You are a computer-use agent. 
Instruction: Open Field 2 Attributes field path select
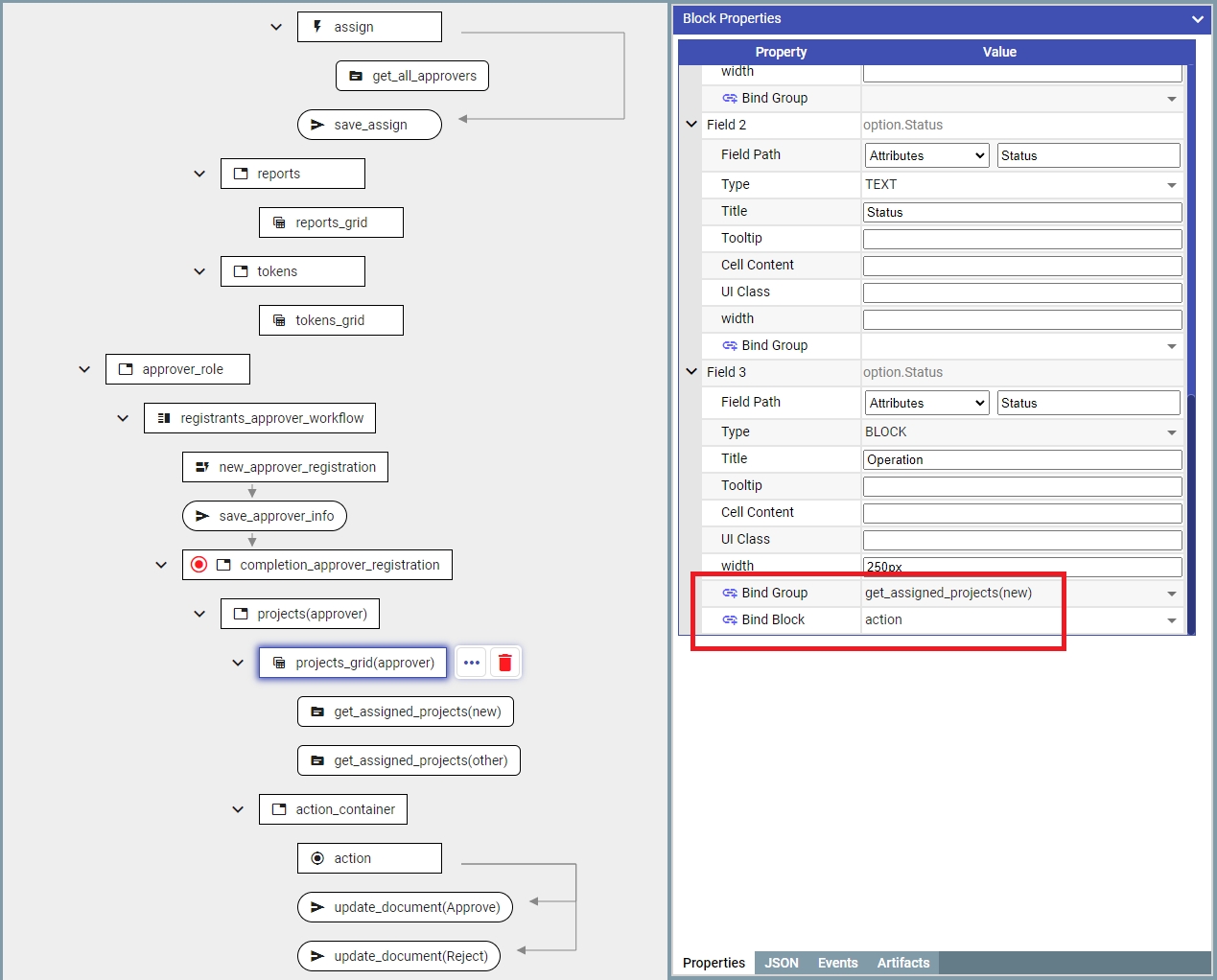pyautogui.click(x=926, y=155)
